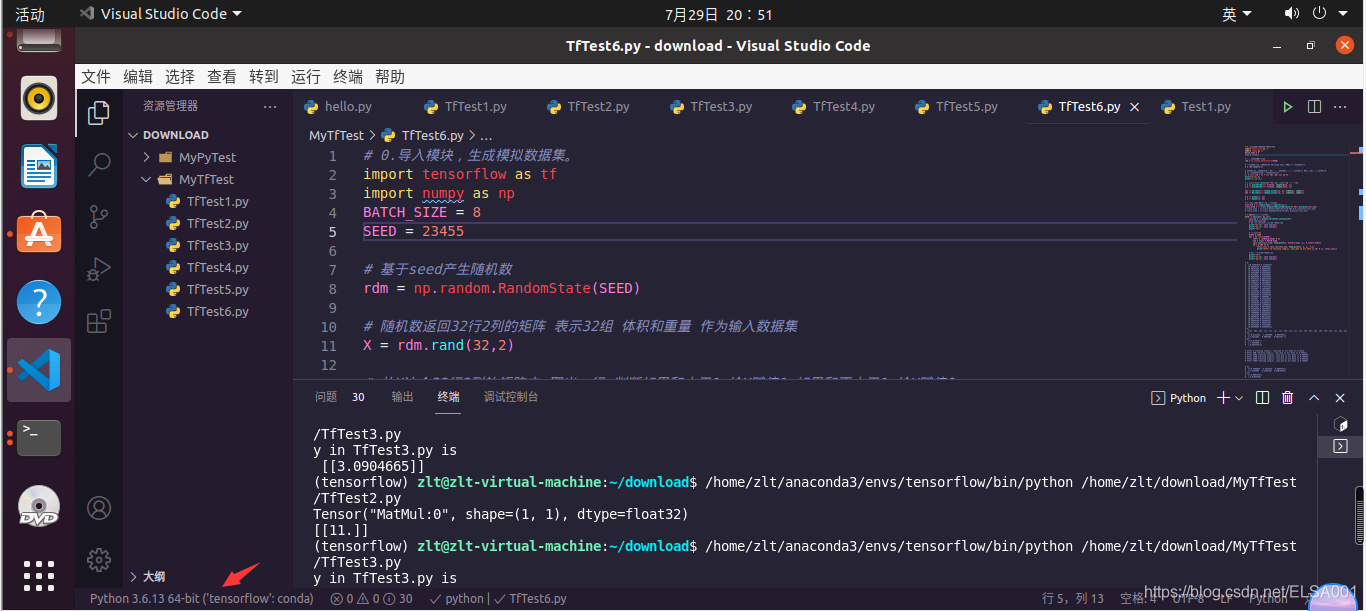Open Ubuntu Software from the dock
The image size is (1366, 611).
39,233
